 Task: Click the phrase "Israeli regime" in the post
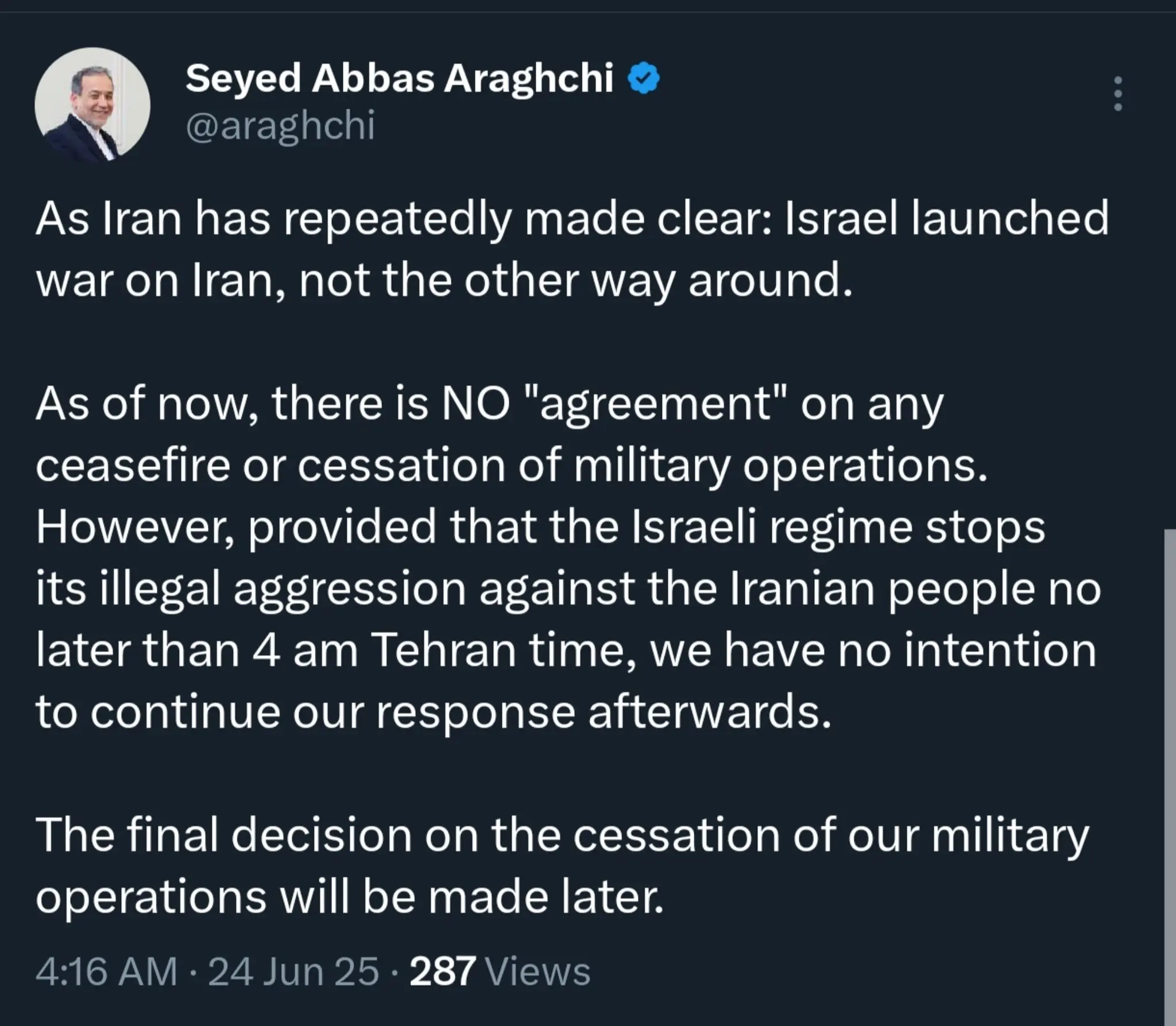point(771,528)
